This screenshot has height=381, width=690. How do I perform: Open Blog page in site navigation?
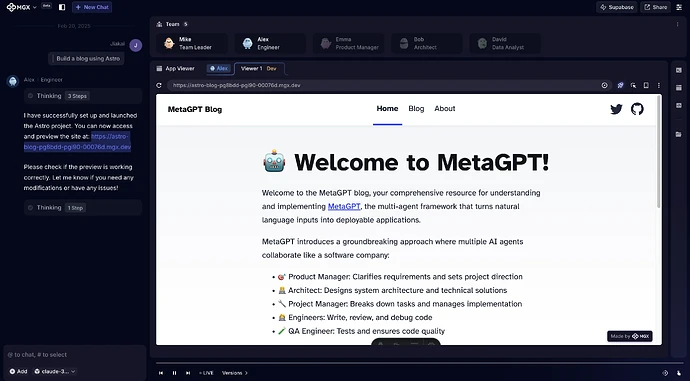pos(416,109)
